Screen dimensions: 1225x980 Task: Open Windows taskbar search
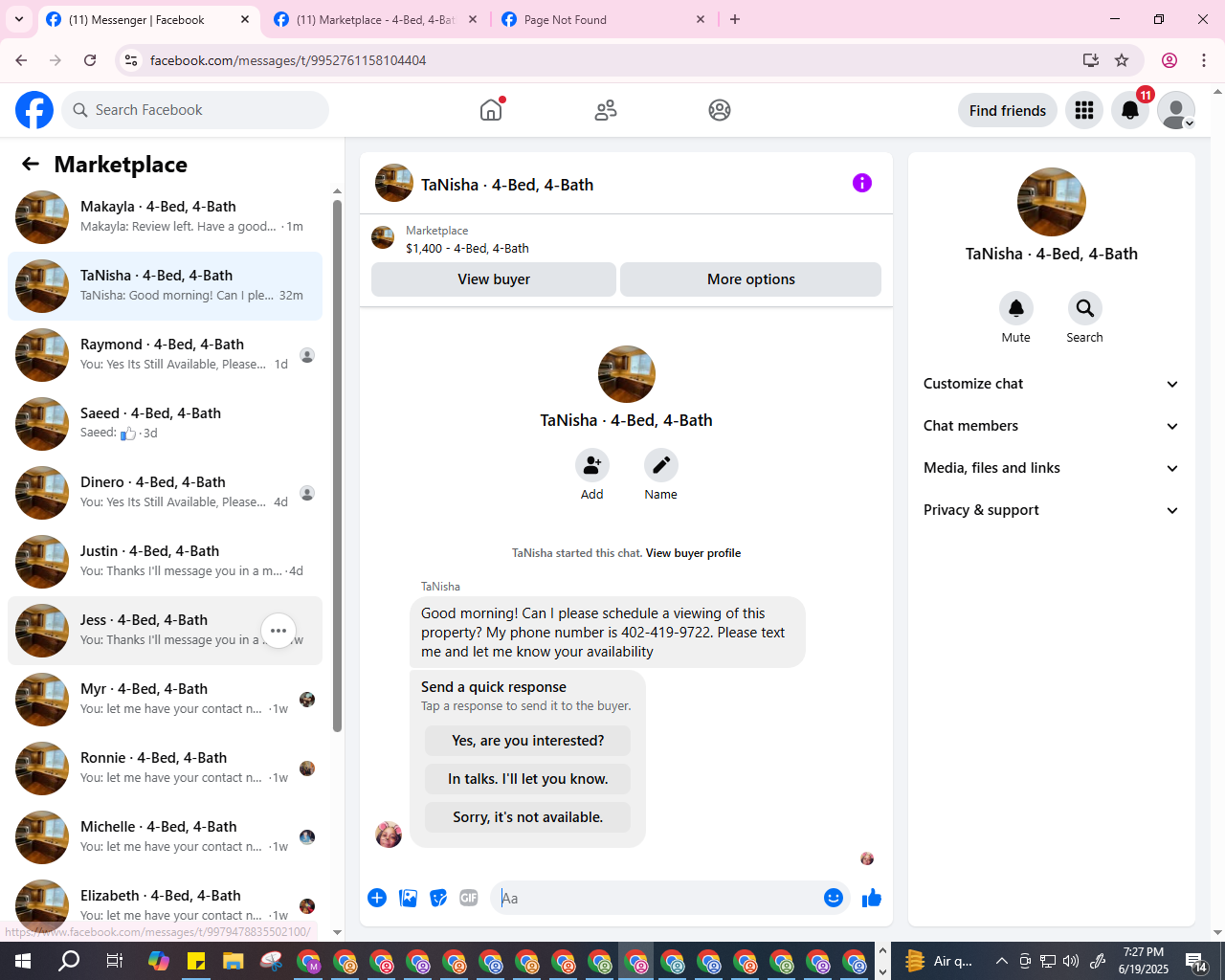(x=69, y=961)
